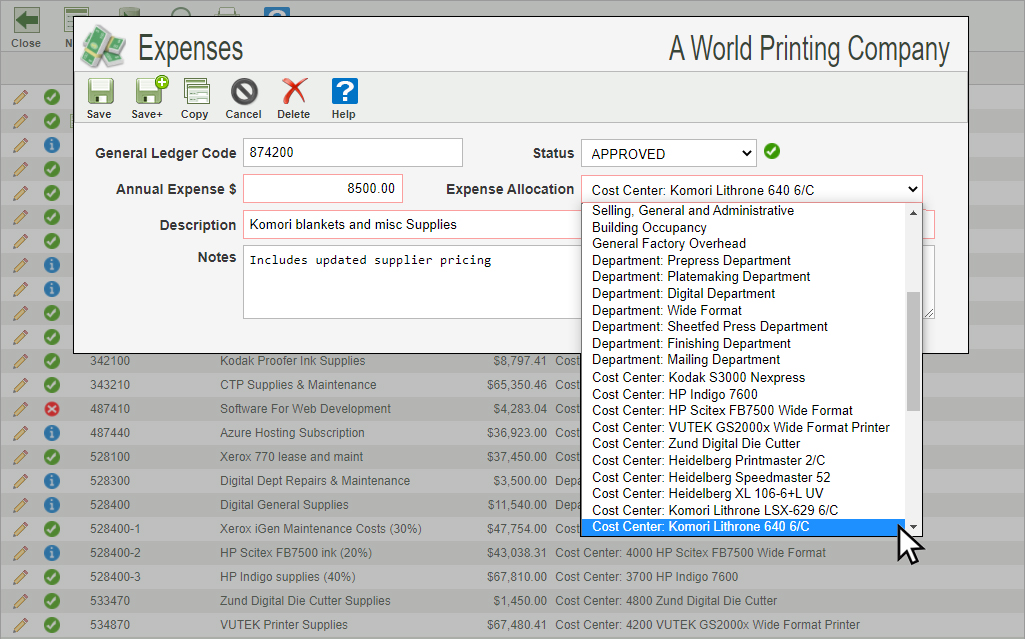Click inside the Notes text area

[412, 282]
